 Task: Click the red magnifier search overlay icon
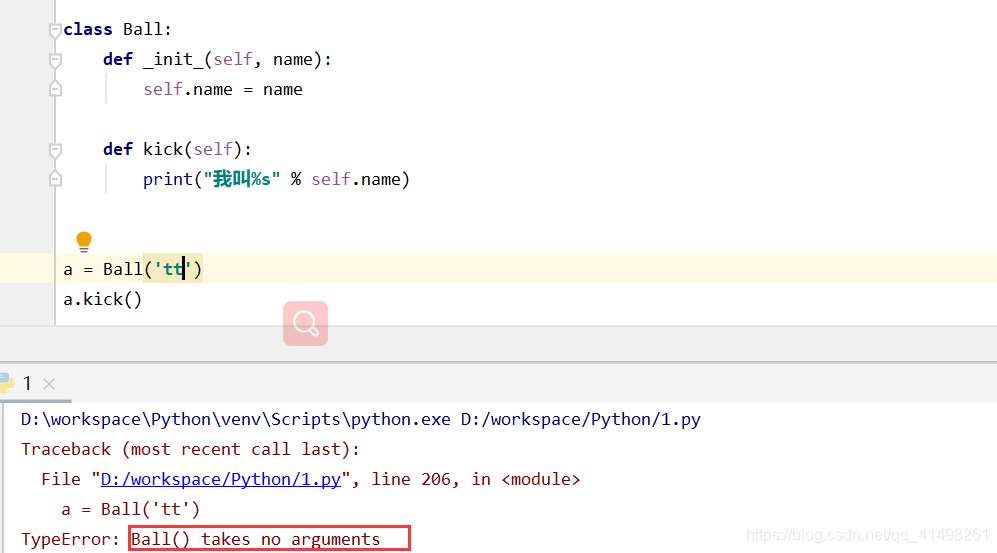click(305, 324)
